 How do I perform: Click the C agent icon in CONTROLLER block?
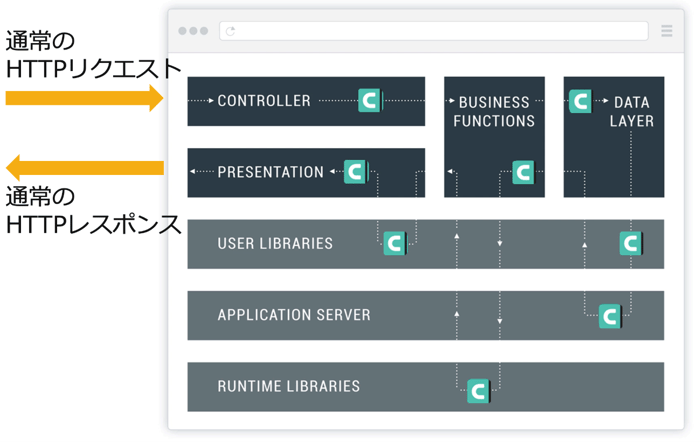click(371, 100)
